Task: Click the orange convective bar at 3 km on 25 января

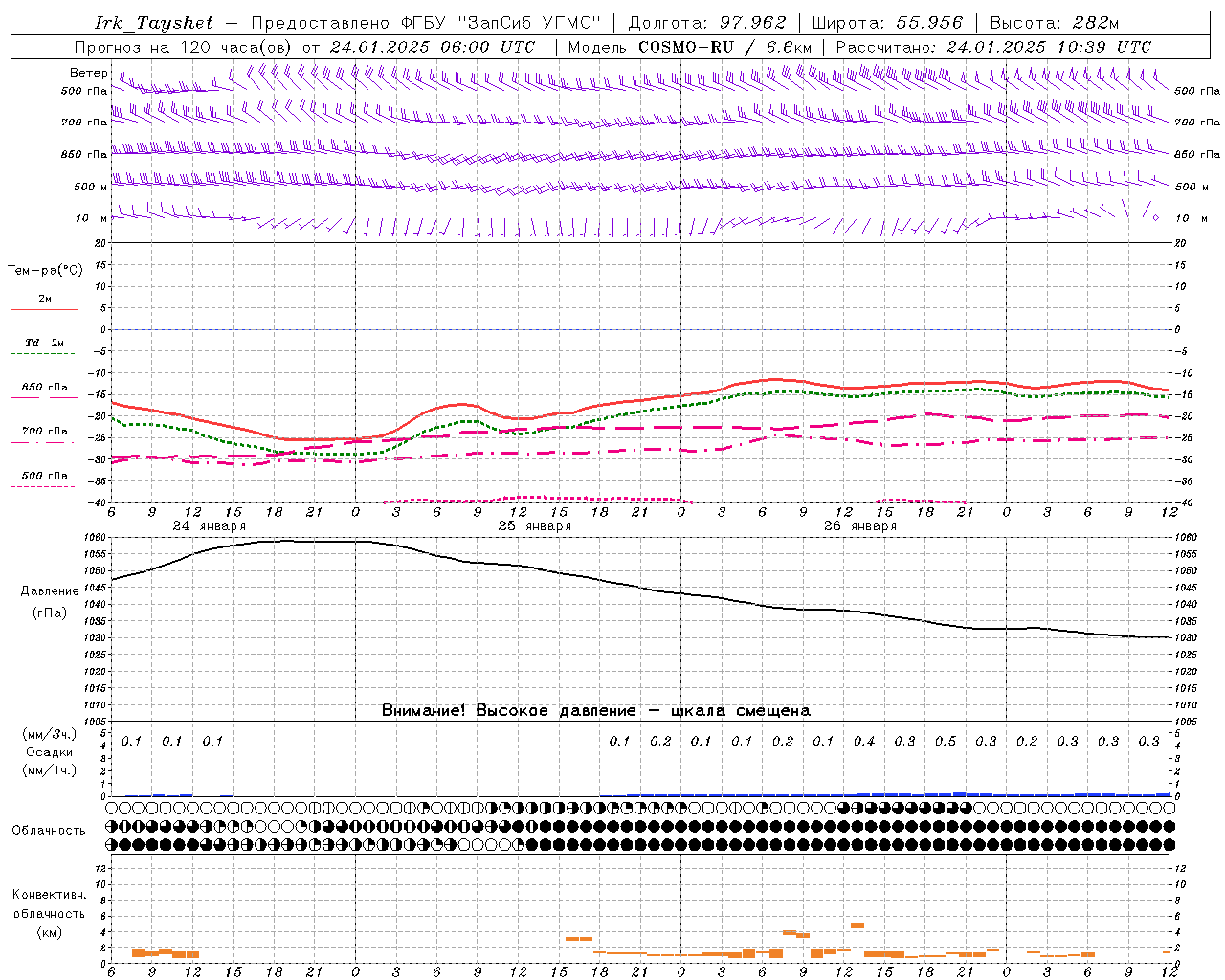Action: 579,939
